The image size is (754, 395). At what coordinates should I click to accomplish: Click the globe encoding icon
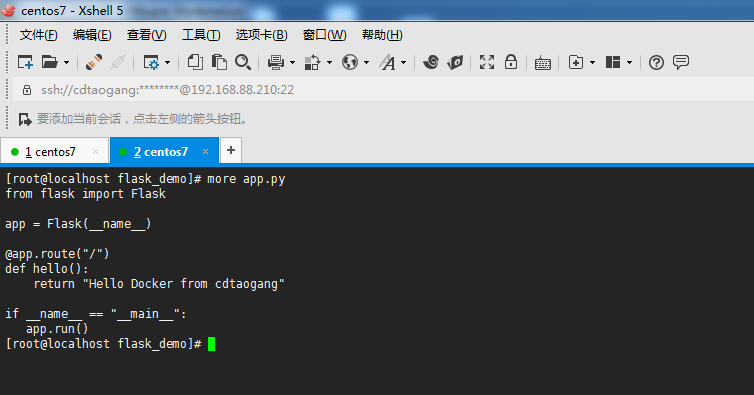pyautogui.click(x=350, y=62)
